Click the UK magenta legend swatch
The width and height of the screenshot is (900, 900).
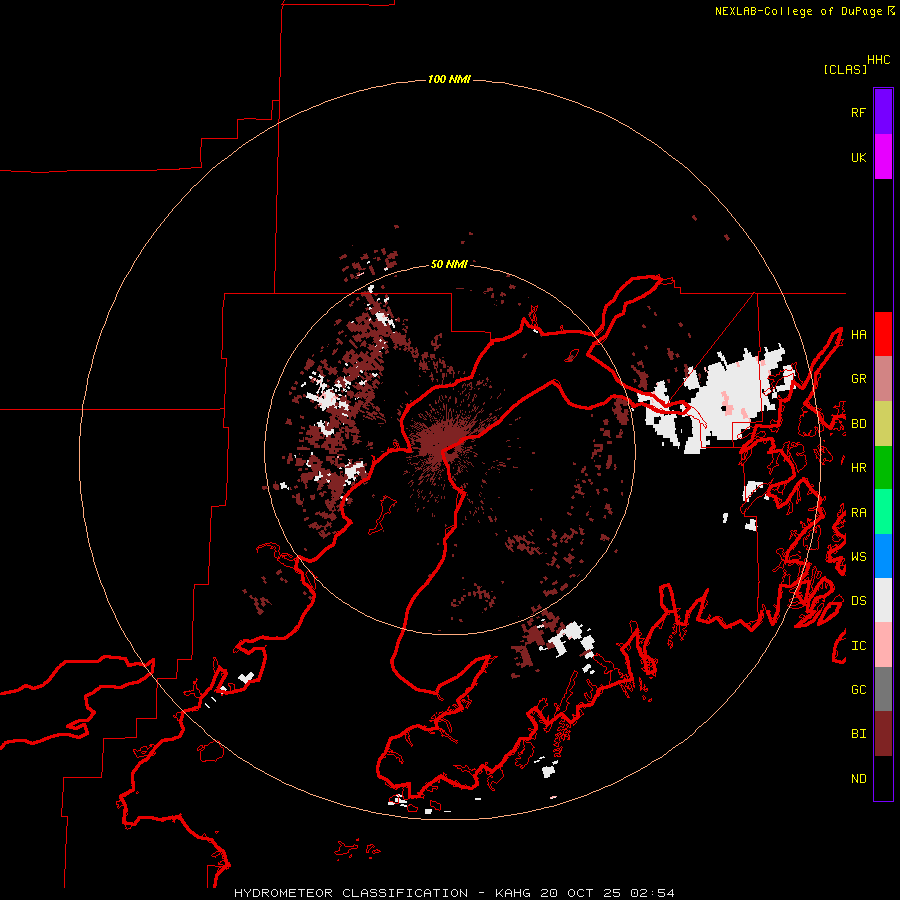[x=883, y=157]
